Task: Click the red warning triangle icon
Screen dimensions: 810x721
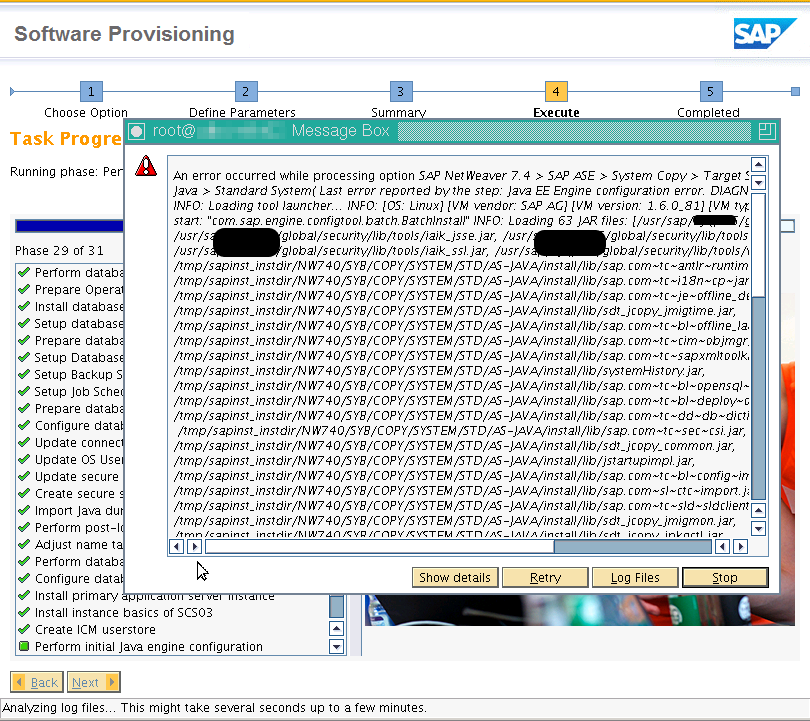Action: tap(146, 166)
